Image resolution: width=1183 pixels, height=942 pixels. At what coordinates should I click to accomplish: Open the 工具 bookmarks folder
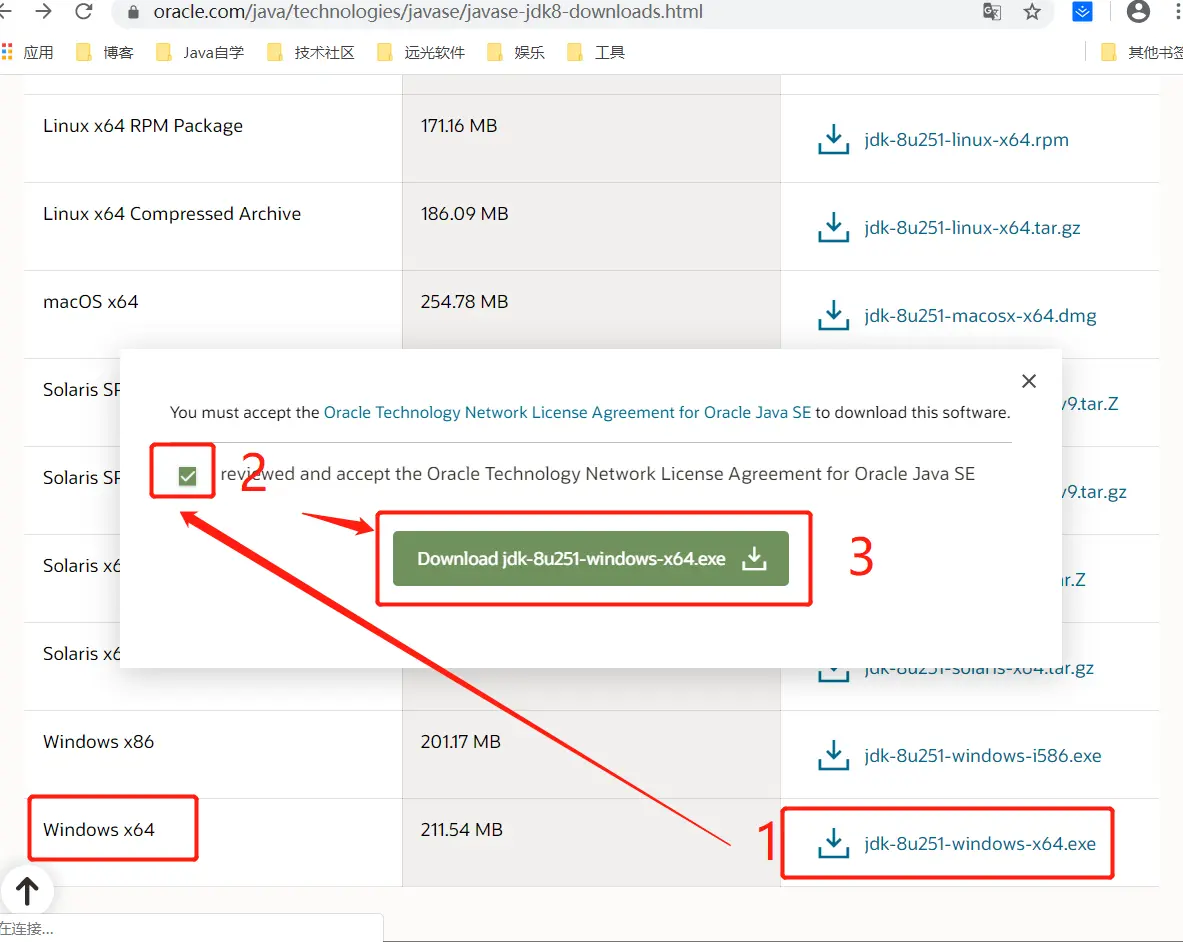coord(596,52)
